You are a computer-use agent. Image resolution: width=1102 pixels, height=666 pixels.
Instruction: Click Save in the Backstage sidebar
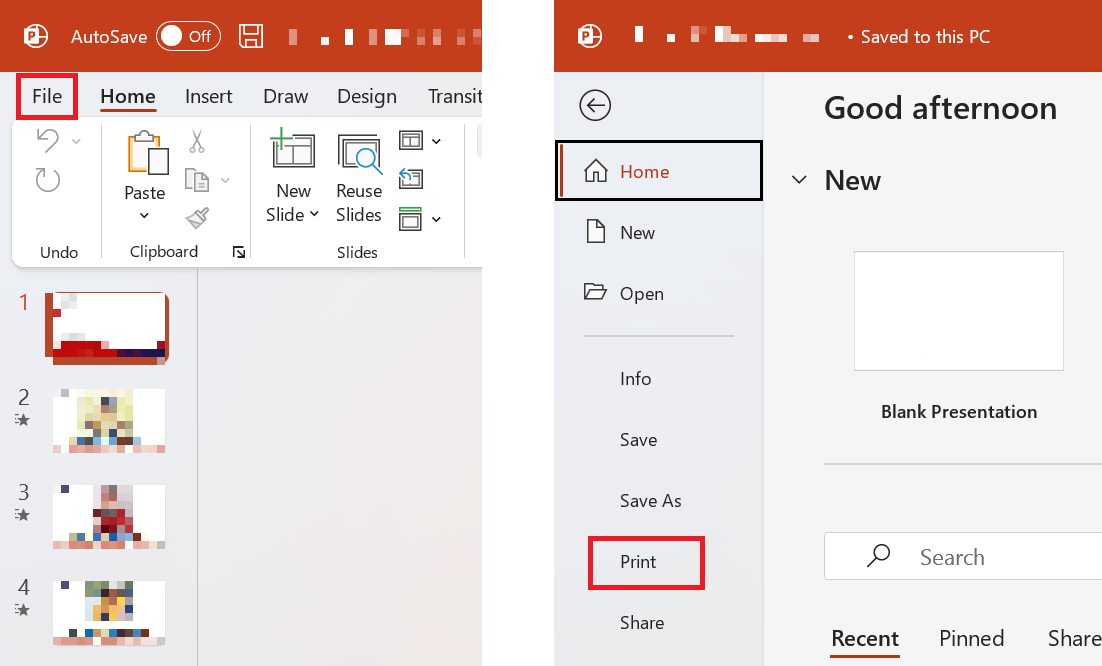(x=638, y=440)
